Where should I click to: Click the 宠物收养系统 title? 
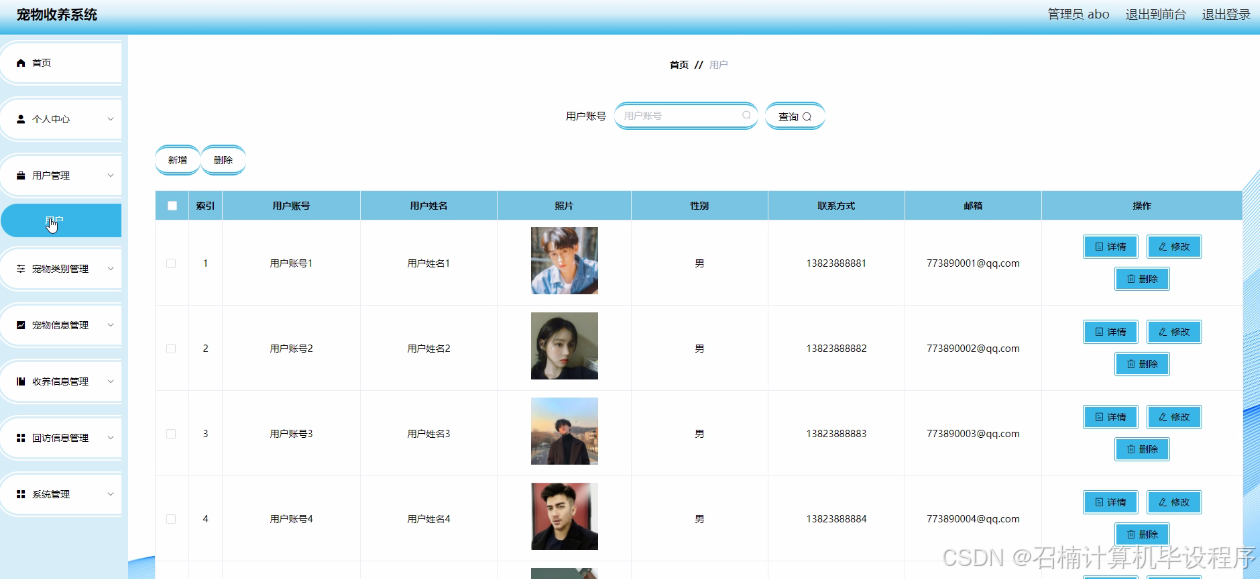57,15
